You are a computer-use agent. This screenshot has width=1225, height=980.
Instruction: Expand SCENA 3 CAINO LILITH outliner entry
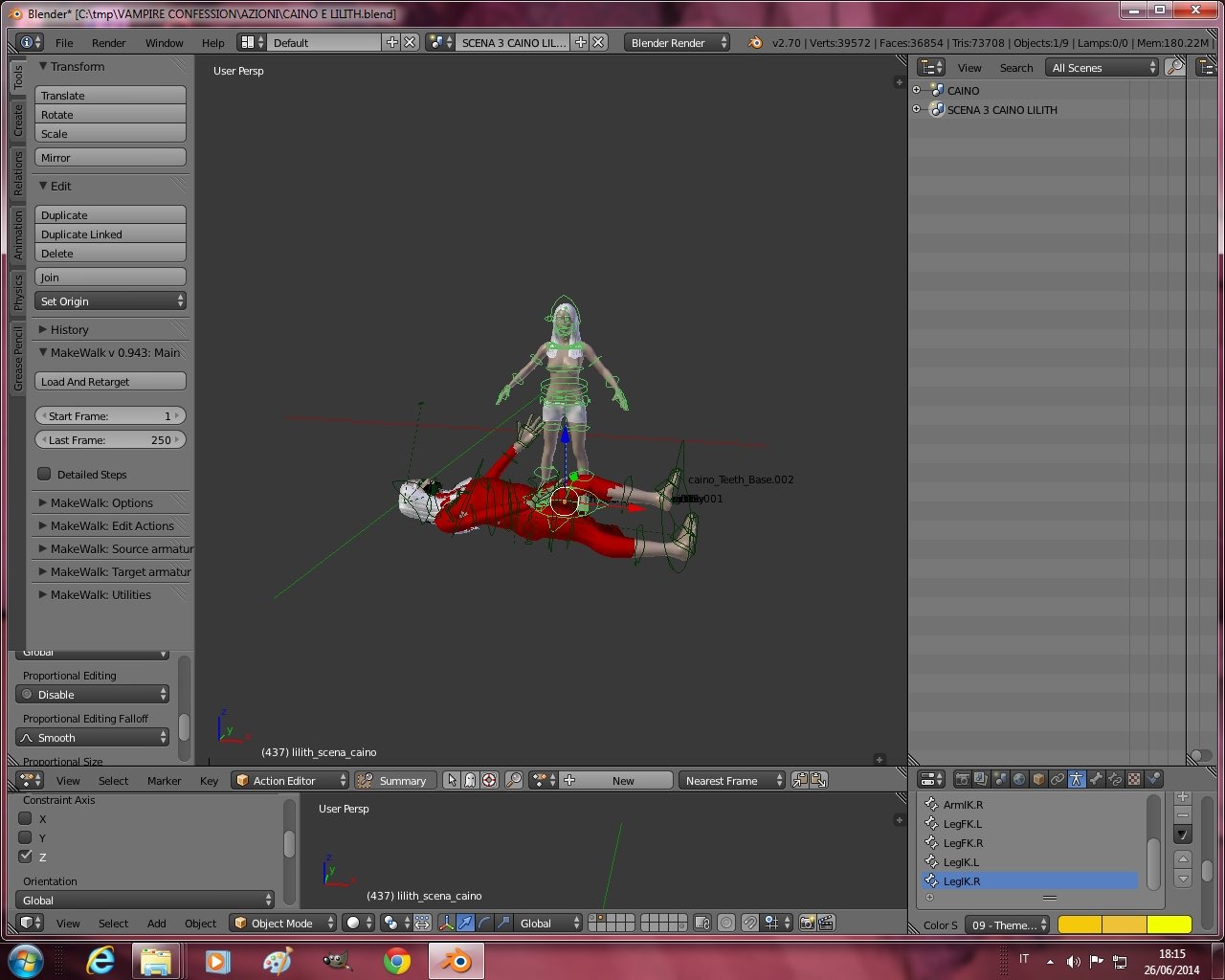(x=917, y=109)
